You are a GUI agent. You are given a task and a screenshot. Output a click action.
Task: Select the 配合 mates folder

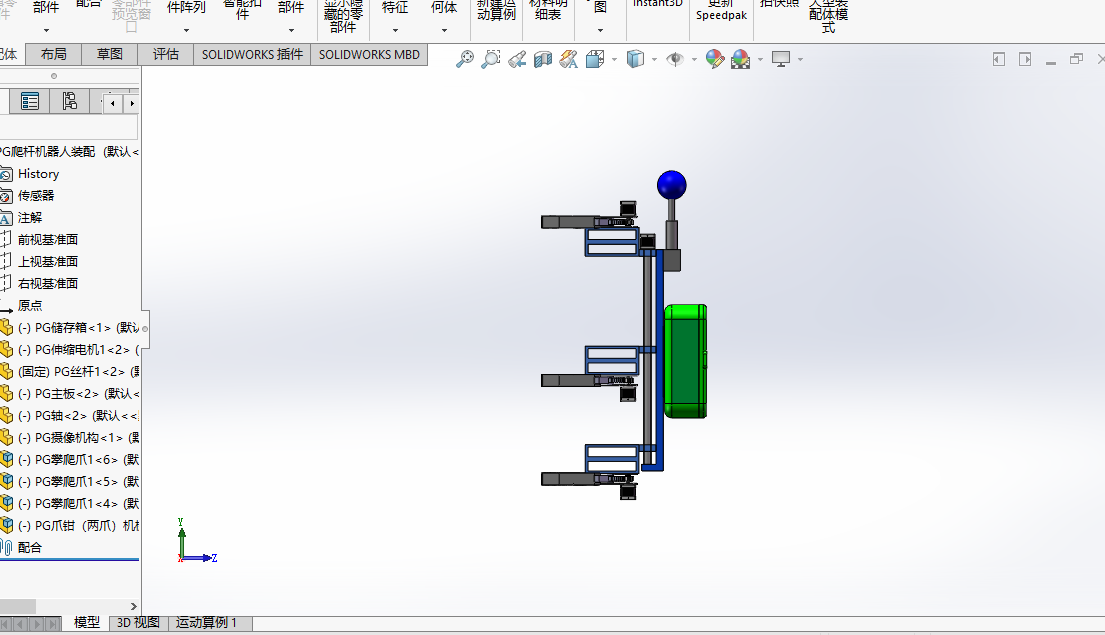(30, 547)
